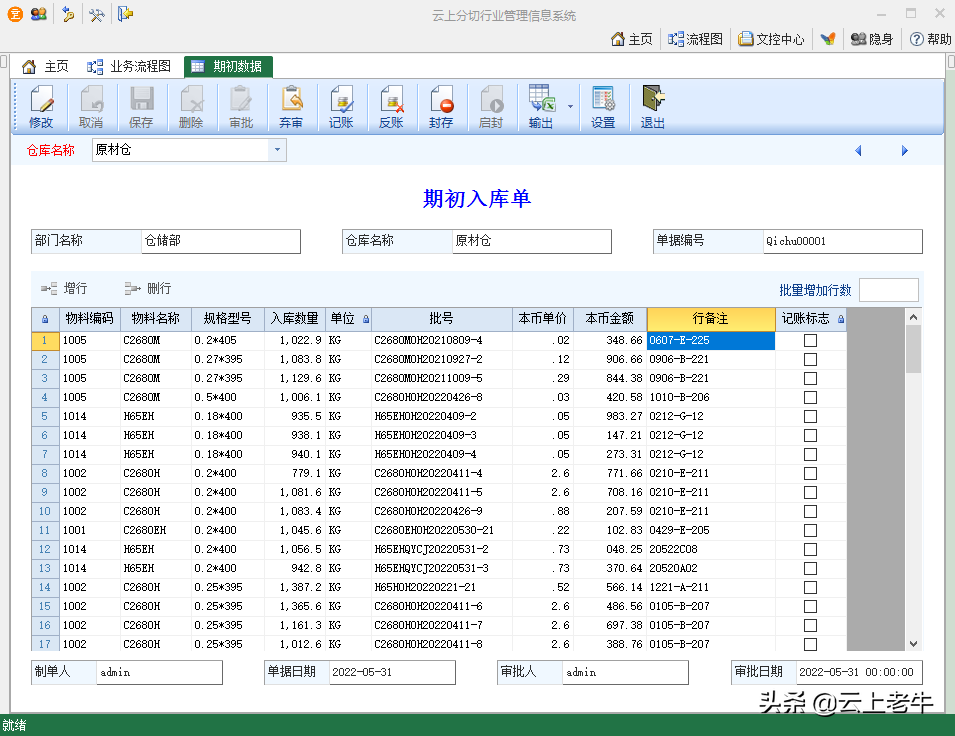The image size is (955, 736).
Task: Click the 记账 (Post) toolbar icon
Action: (x=341, y=107)
